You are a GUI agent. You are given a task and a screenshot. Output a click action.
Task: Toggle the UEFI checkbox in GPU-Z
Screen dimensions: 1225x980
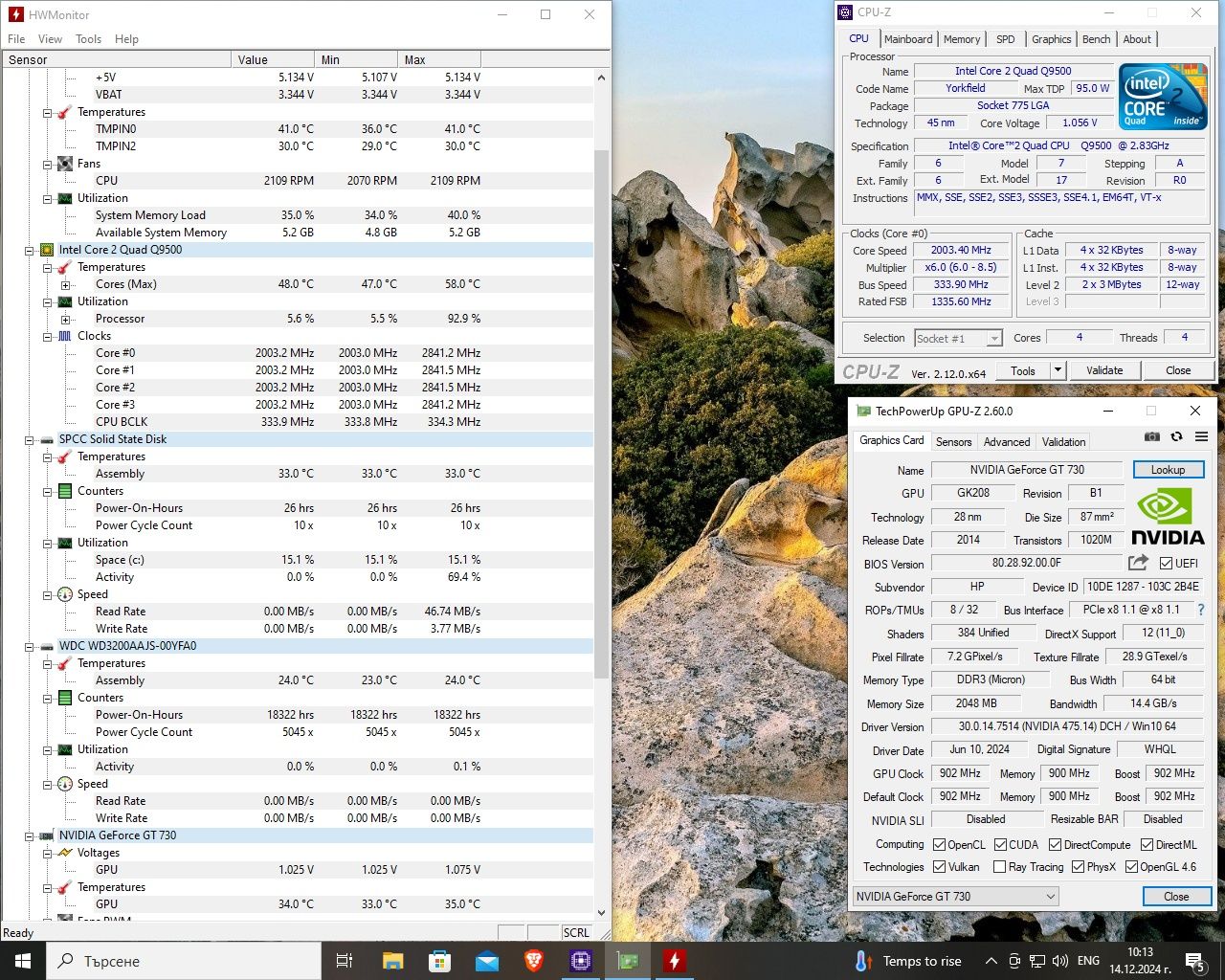coord(1166,563)
